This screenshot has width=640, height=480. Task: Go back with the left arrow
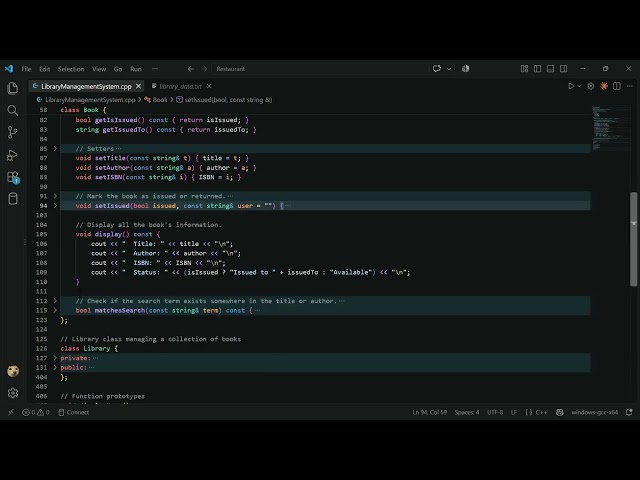[191, 69]
